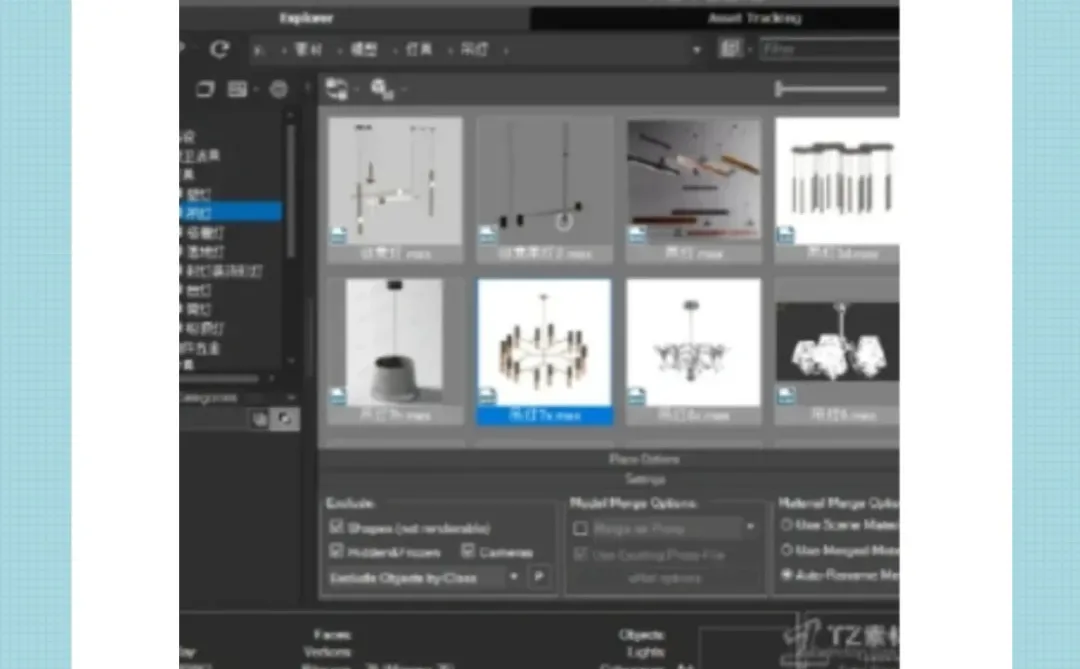Click the folder tree scroll-up arrow
Screen dimensions: 1080x669
click(291, 114)
